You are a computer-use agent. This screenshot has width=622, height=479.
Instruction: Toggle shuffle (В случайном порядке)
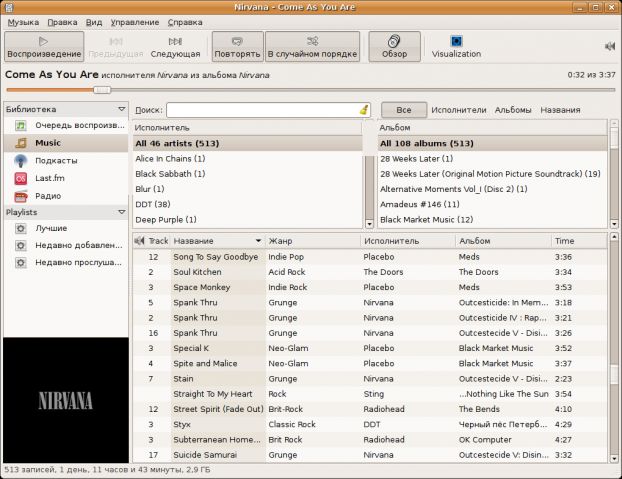312,46
